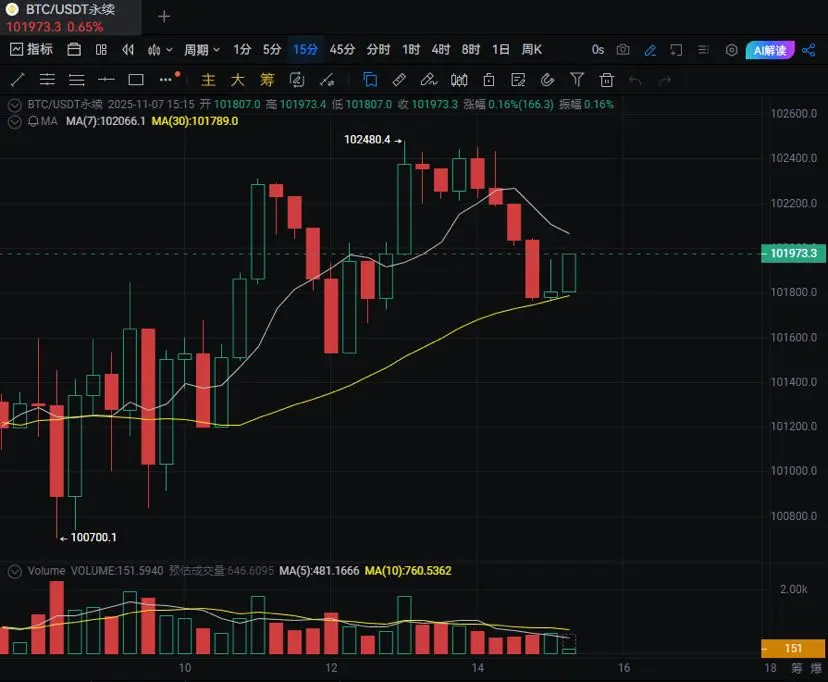Click the add-window icon beside pencil
The height and width of the screenshot is (682, 828).
676,50
